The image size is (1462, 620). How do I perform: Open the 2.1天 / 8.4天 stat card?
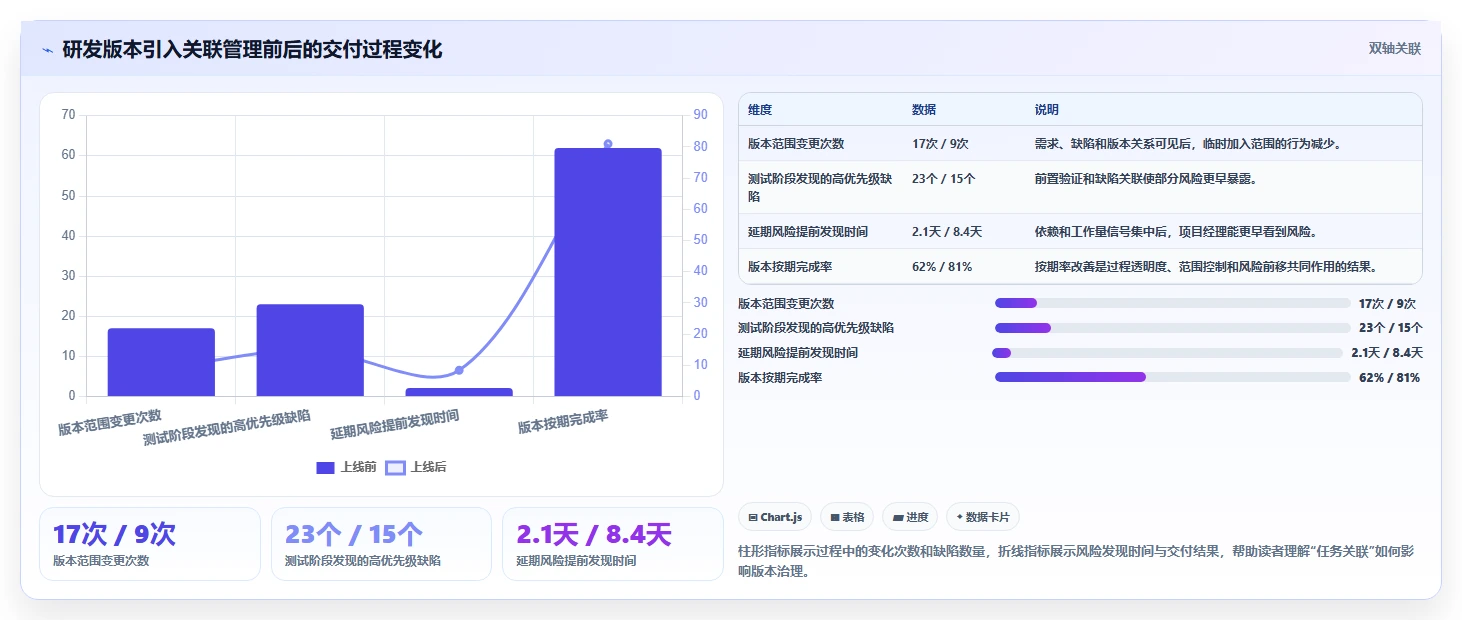click(x=612, y=544)
